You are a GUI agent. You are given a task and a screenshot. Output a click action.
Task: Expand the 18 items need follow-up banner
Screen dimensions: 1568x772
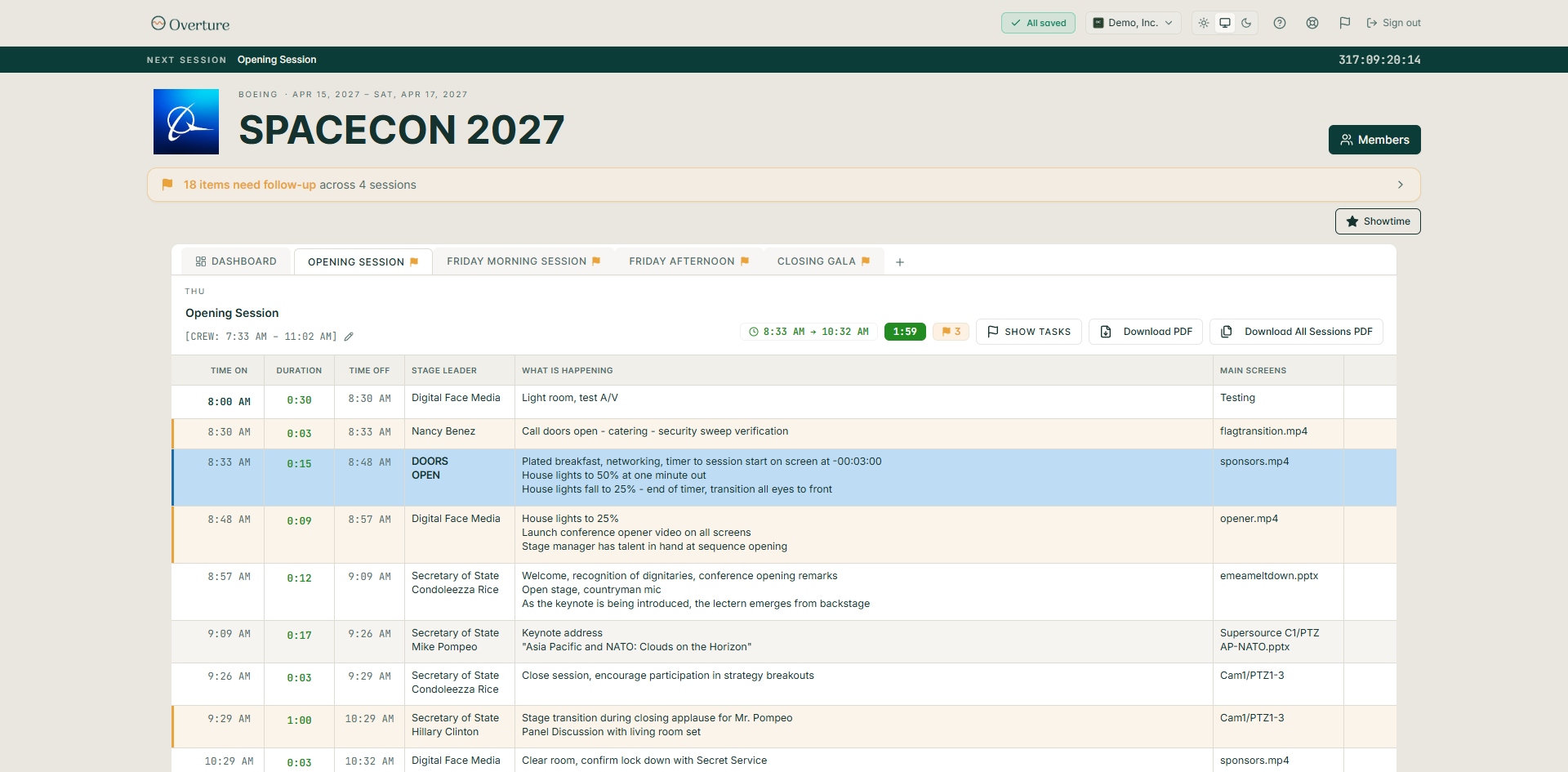784,185
